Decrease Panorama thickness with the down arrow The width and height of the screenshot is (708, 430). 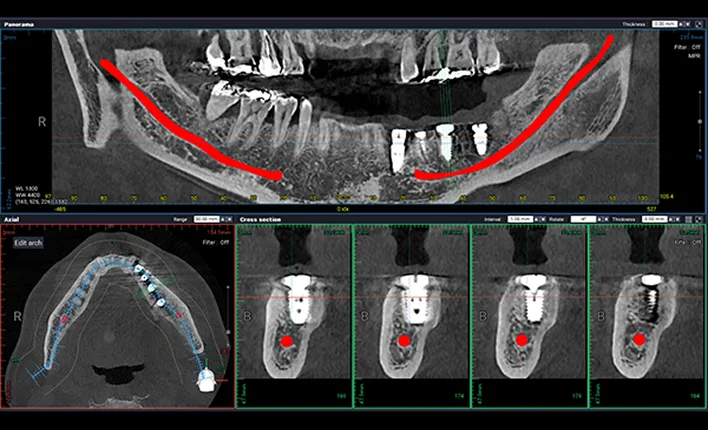pyautogui.click(x=688, y=24)
